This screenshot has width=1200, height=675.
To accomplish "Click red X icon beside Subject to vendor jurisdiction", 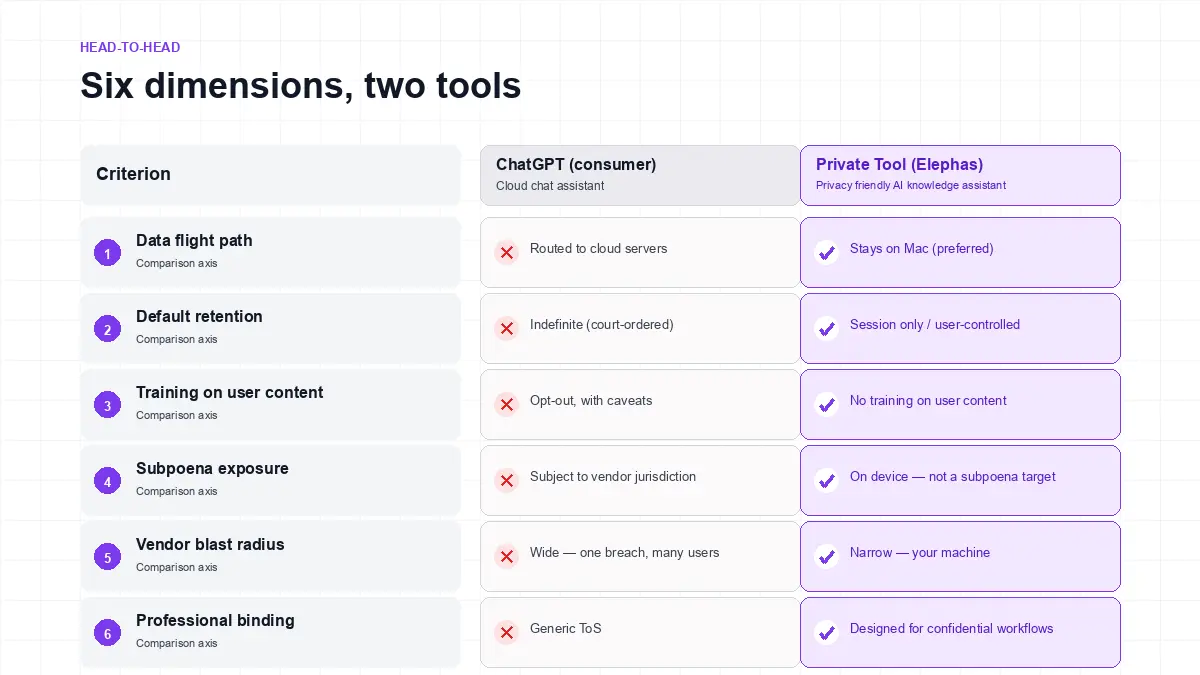I will pyautogui.click(x=507, y=481).
